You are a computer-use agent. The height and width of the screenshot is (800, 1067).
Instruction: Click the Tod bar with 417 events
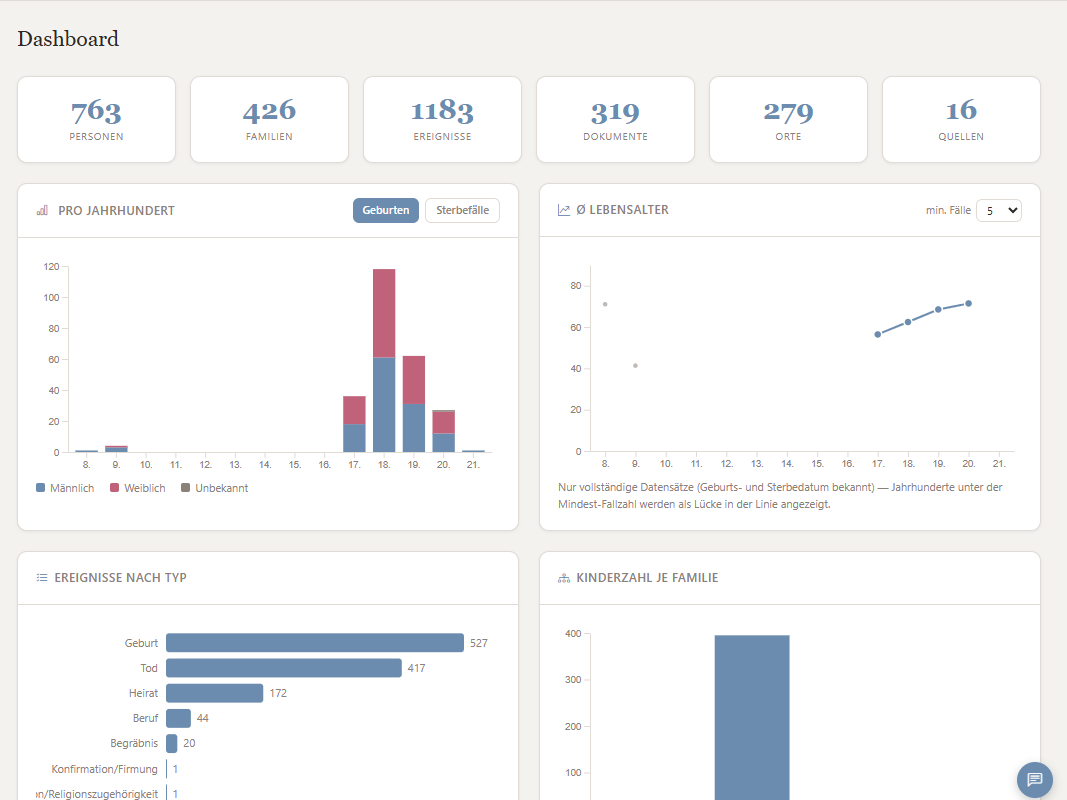click(x=284, y=668)
